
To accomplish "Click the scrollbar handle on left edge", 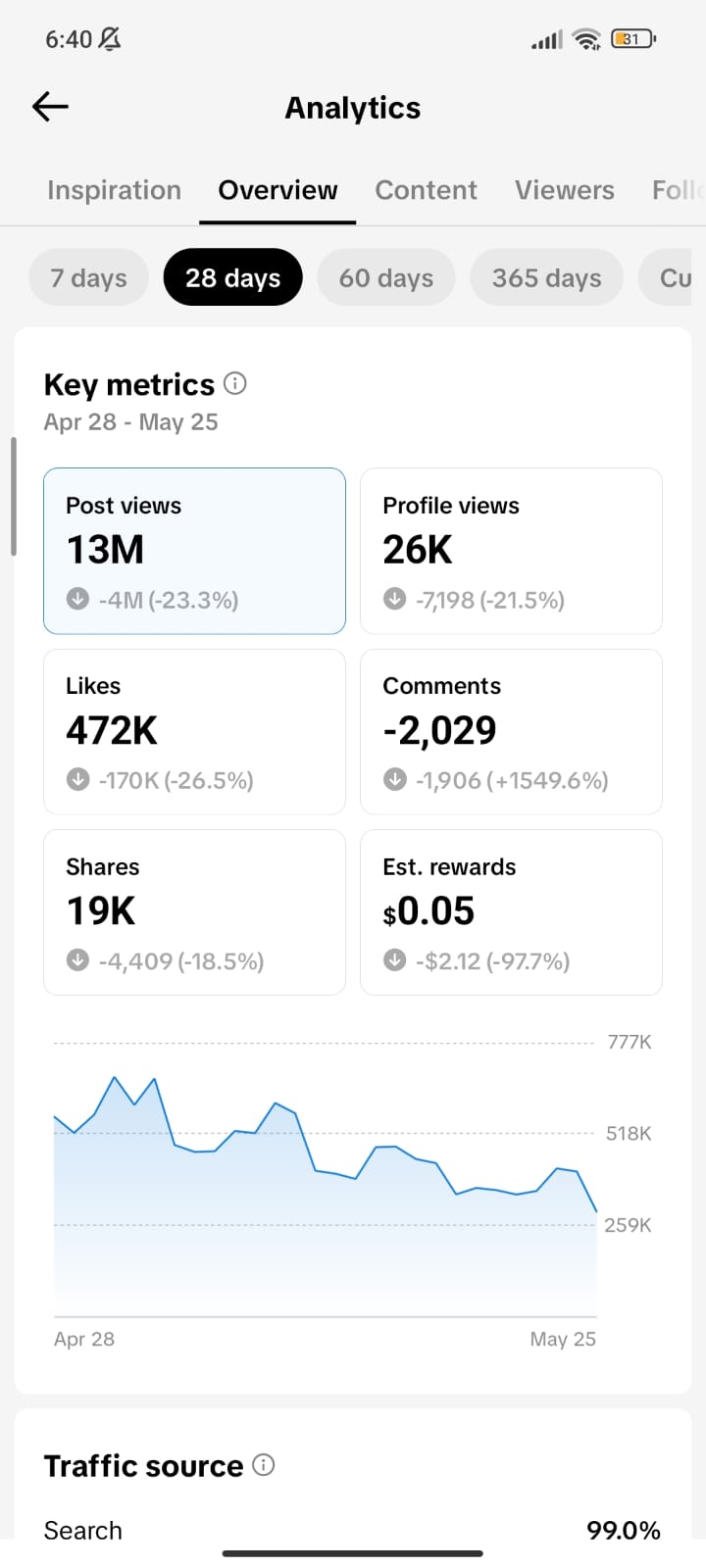I will pos(14,497).
